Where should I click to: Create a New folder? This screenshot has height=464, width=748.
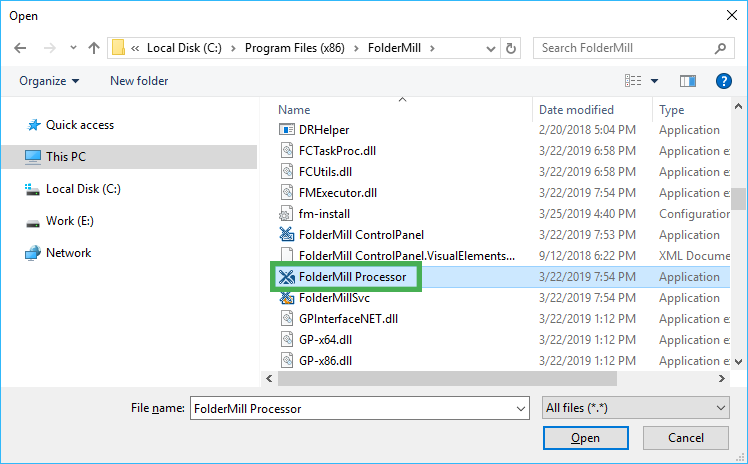139,81
